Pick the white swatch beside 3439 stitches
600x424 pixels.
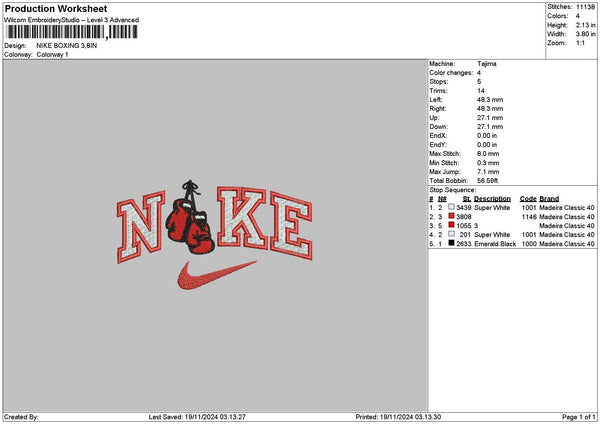(x=452, y=207)
